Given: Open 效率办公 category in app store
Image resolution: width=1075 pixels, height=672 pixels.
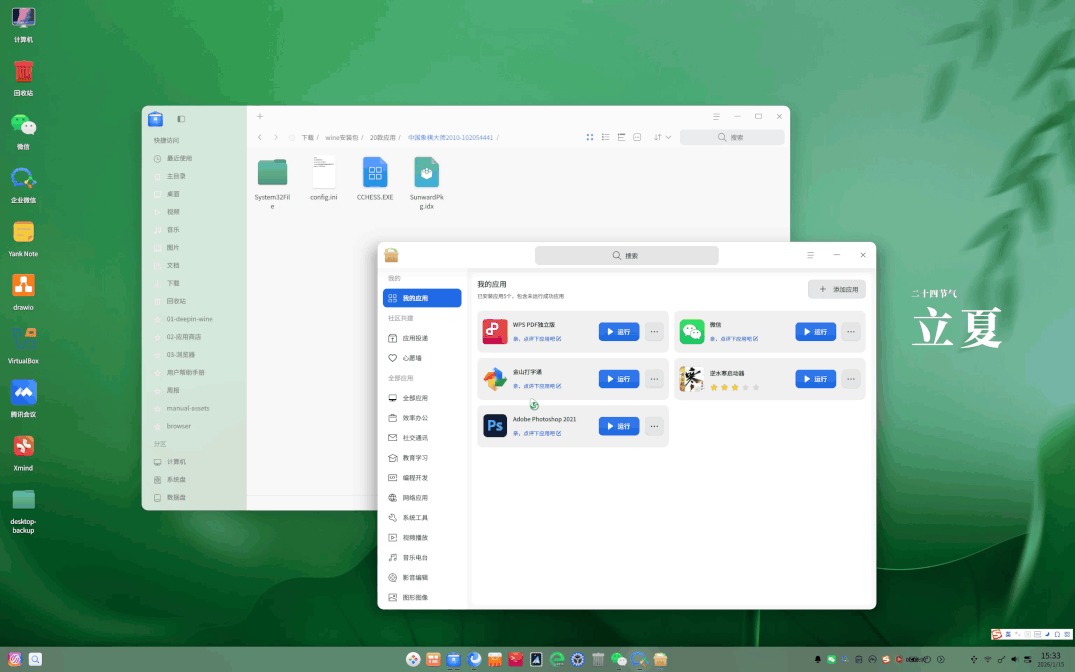Looking at the screenshot, I should pos(422,418).
